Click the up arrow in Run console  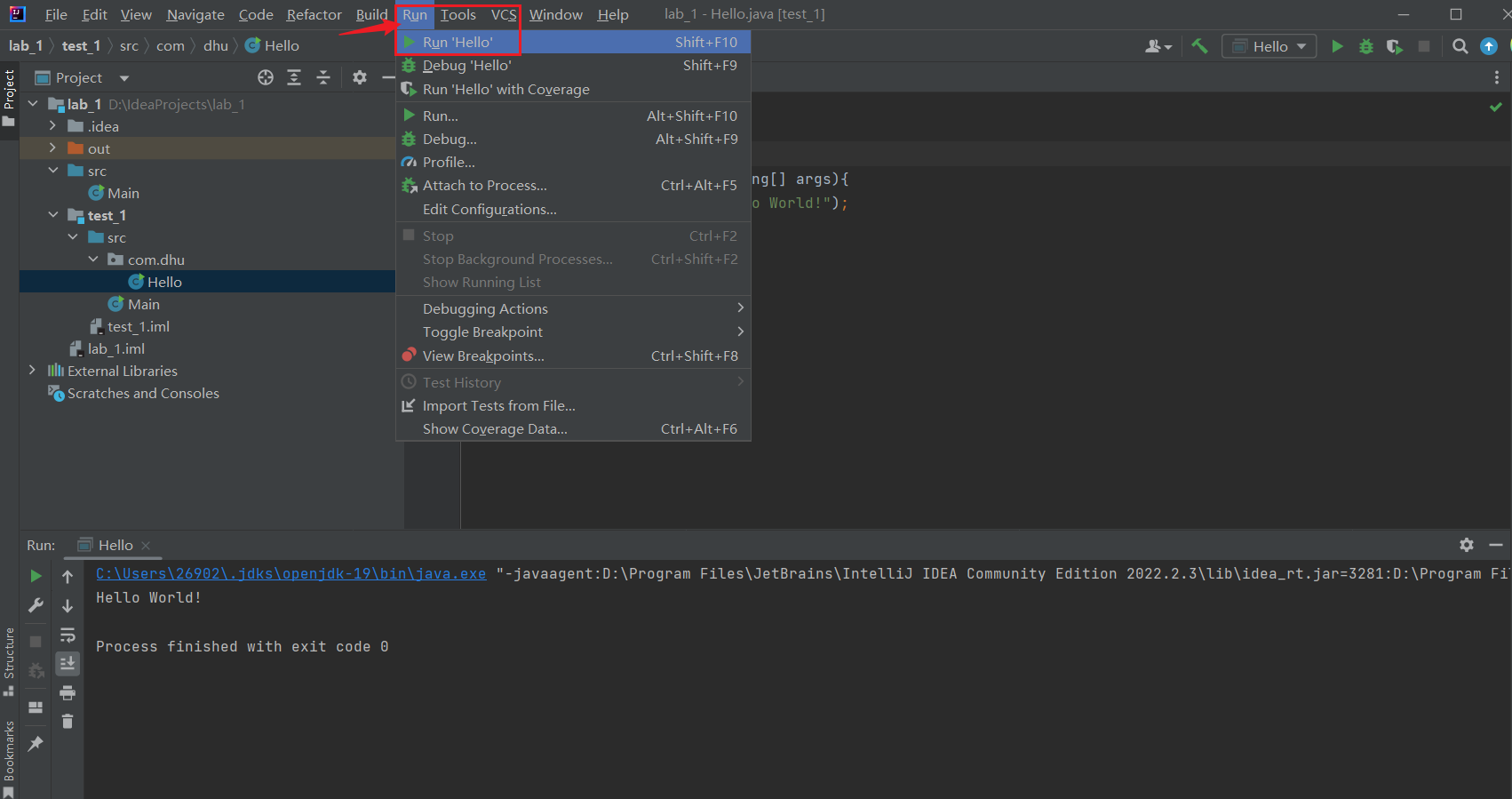point(68,577)
